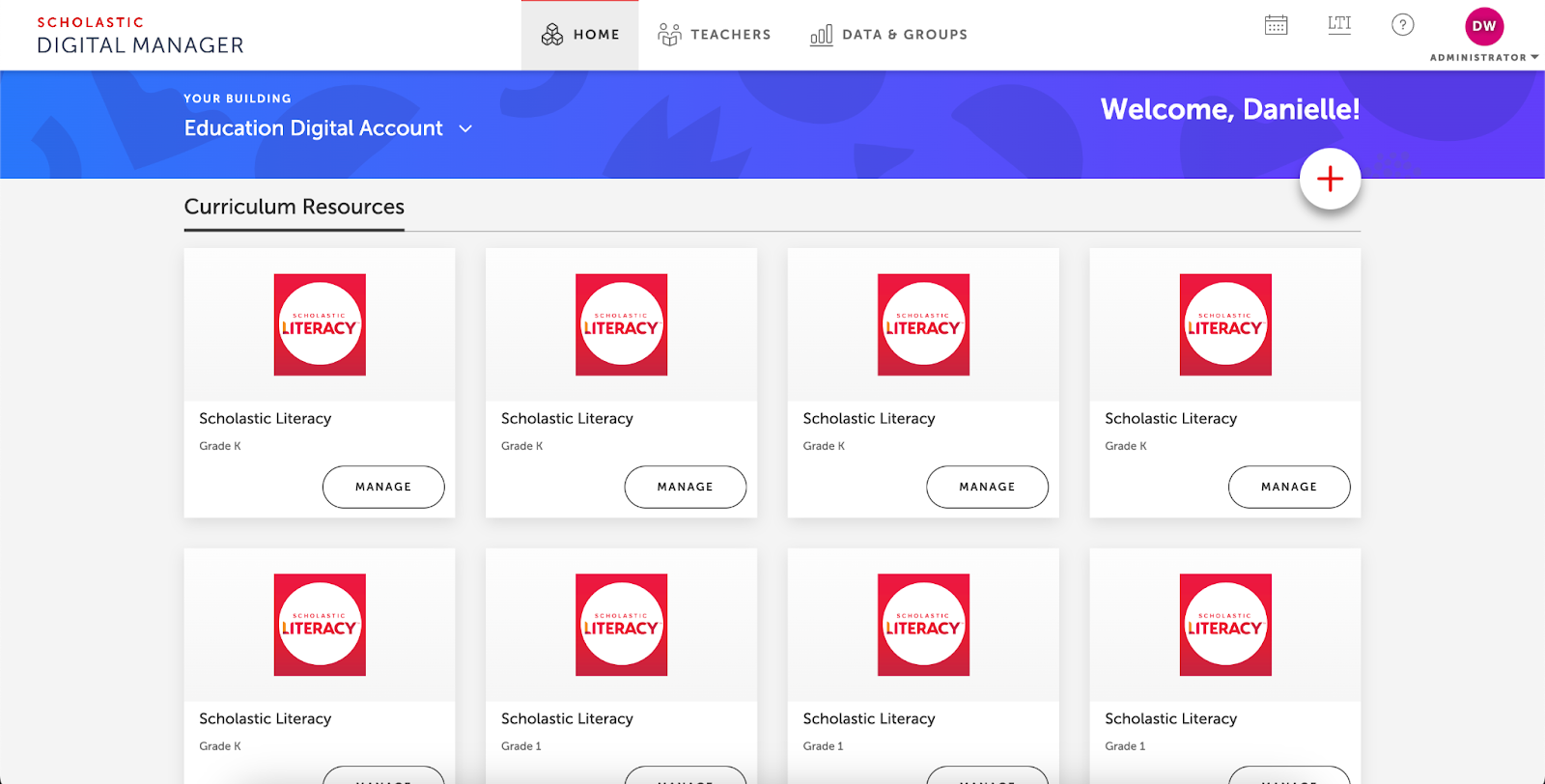Expand the Education Digital Account building selector

(x=328, y=128)
